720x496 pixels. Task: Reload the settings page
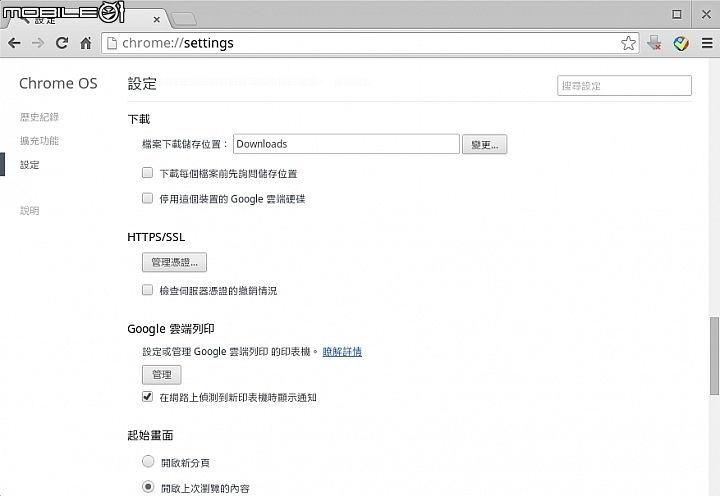(x=62, y=43)
